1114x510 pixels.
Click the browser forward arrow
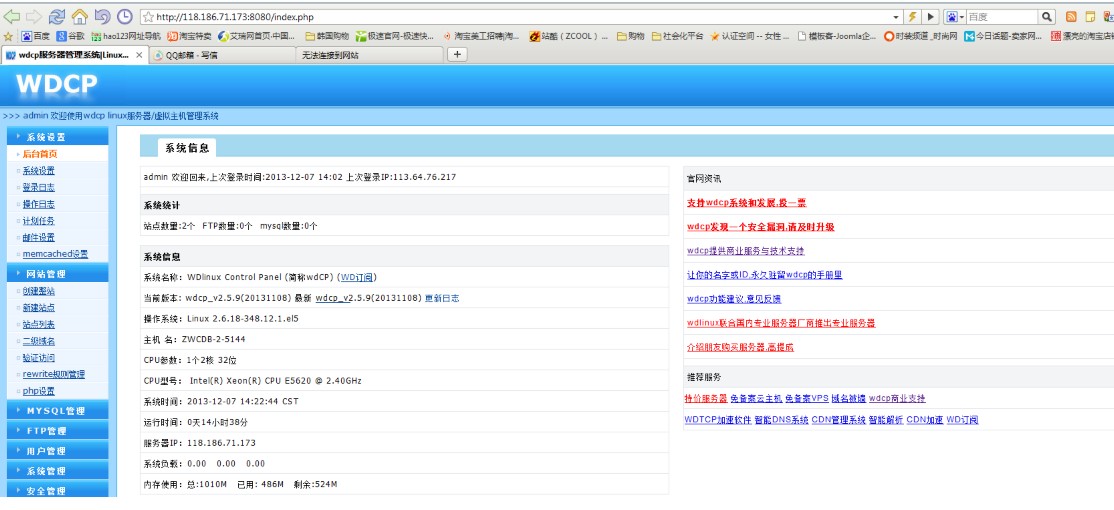pyautogui.click(x=33, y=16)
